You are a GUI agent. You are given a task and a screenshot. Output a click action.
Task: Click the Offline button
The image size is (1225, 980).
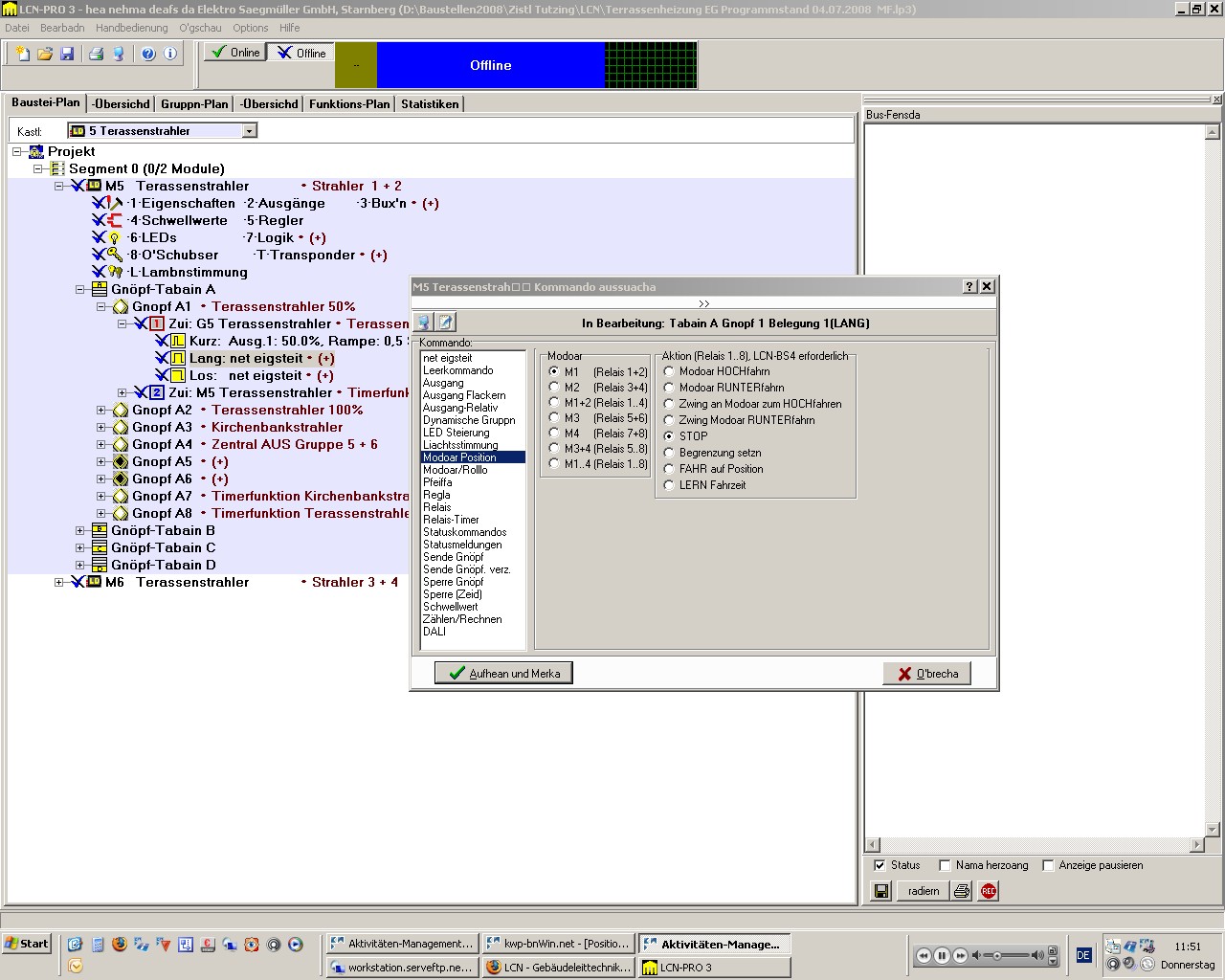pyautogui.click(x=301, y=53)
